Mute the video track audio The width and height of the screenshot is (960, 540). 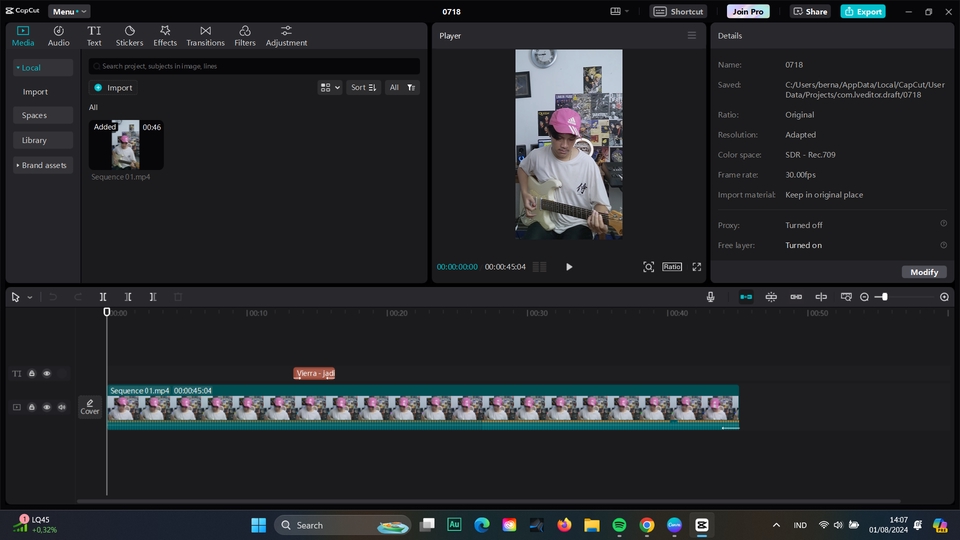pos(62,407)
